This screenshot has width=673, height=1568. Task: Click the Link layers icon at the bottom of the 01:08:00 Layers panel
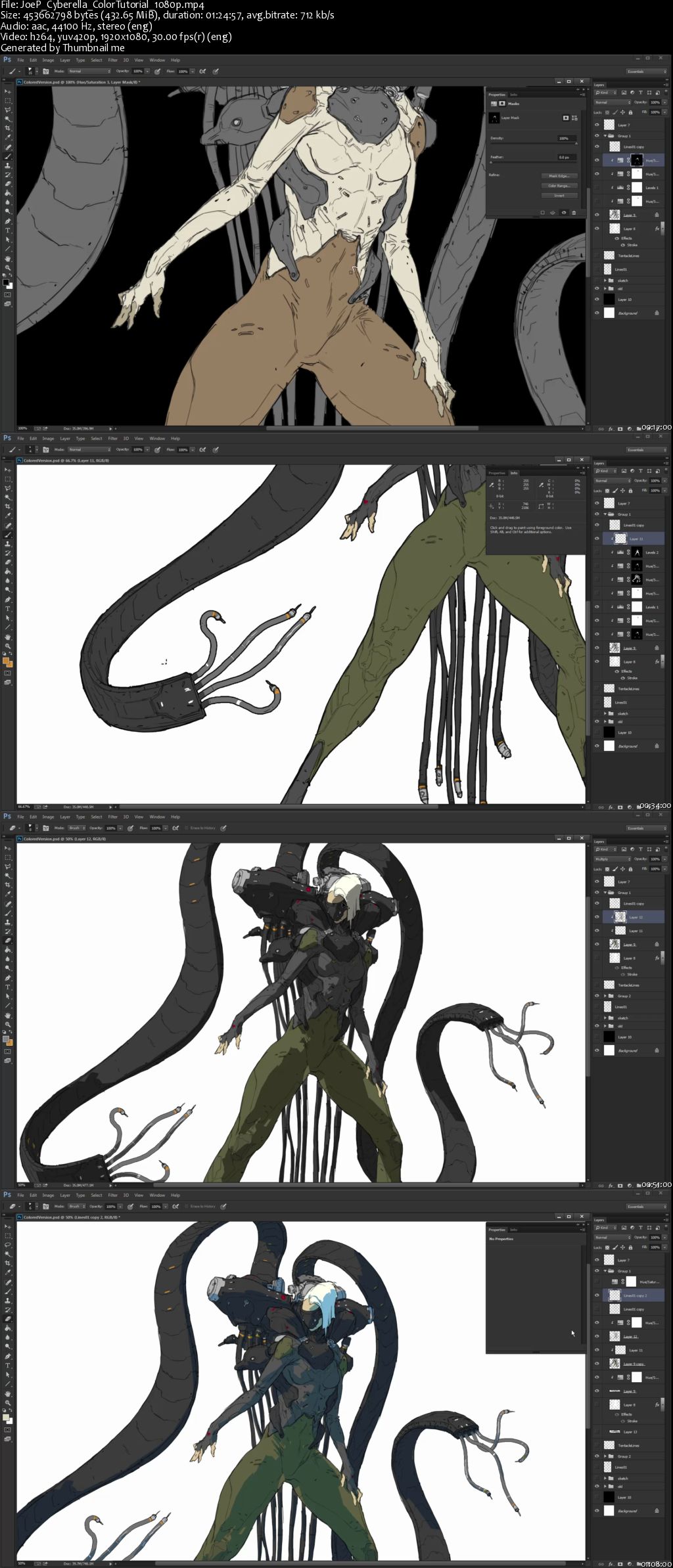pos(601,1564)
